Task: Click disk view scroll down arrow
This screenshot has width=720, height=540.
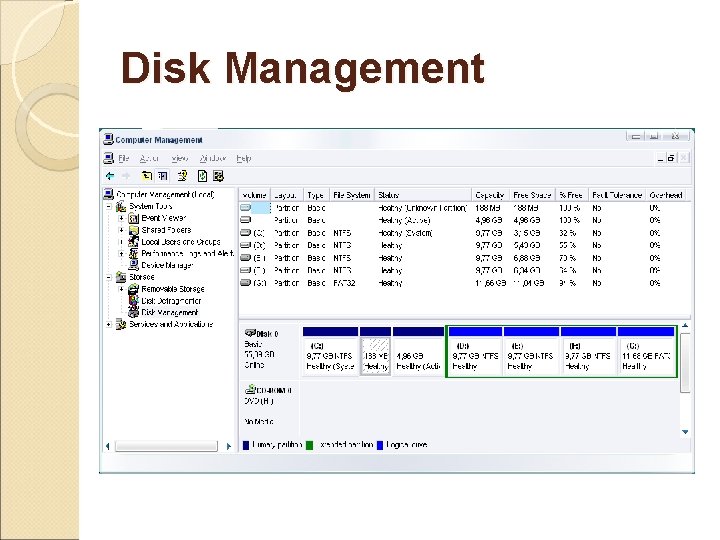Action: tap(685, 432)
